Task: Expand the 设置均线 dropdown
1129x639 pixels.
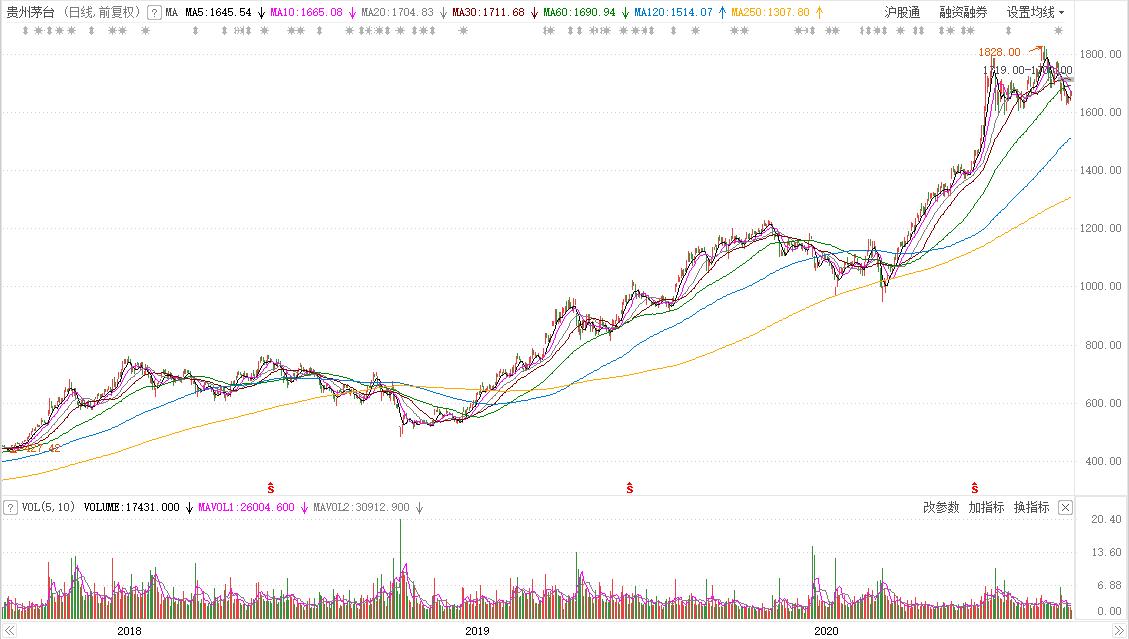Action: 1035,12
